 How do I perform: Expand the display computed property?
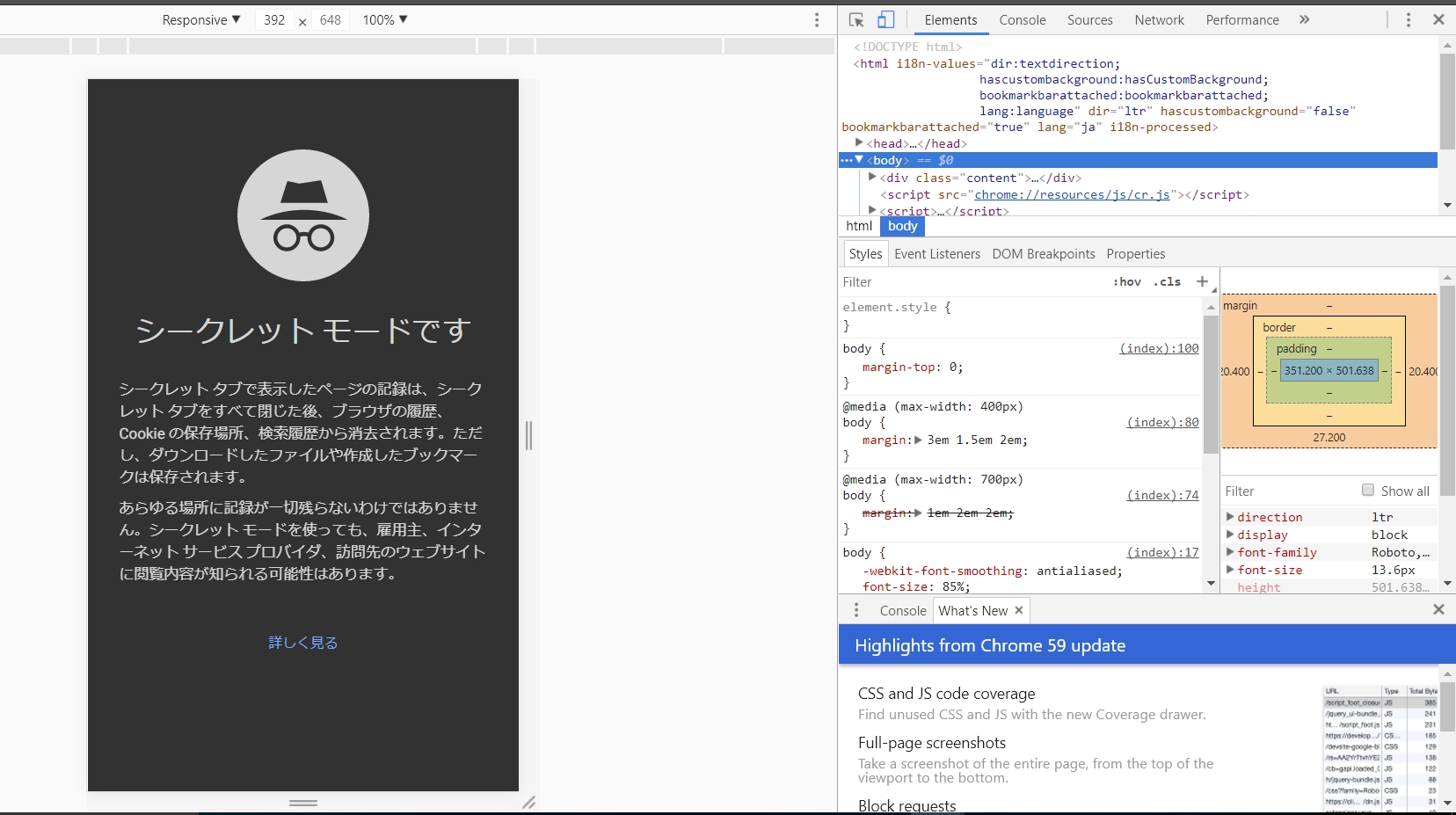[x=1231, y=535]
